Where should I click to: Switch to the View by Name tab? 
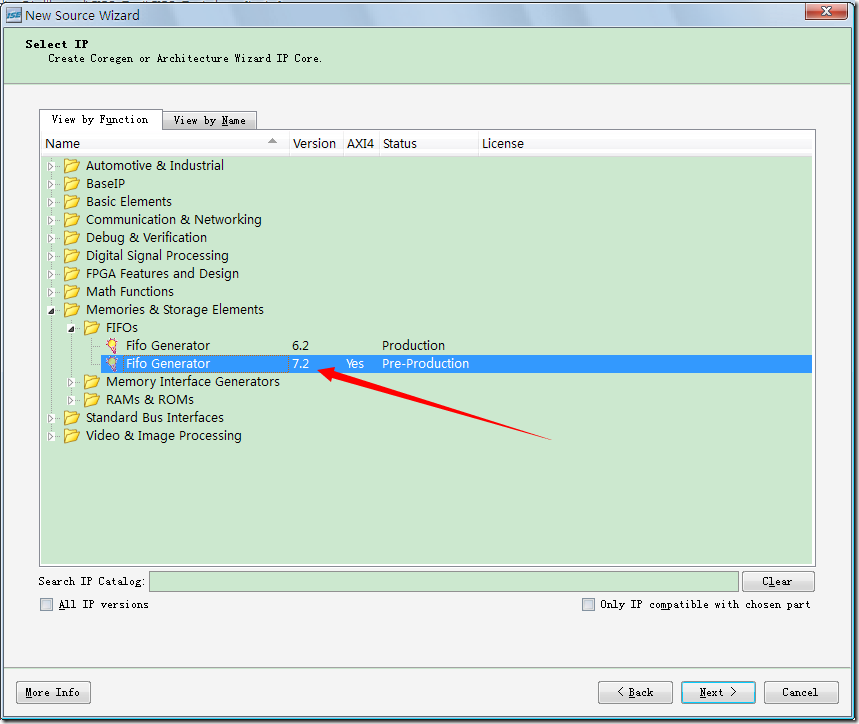point(209,120)
